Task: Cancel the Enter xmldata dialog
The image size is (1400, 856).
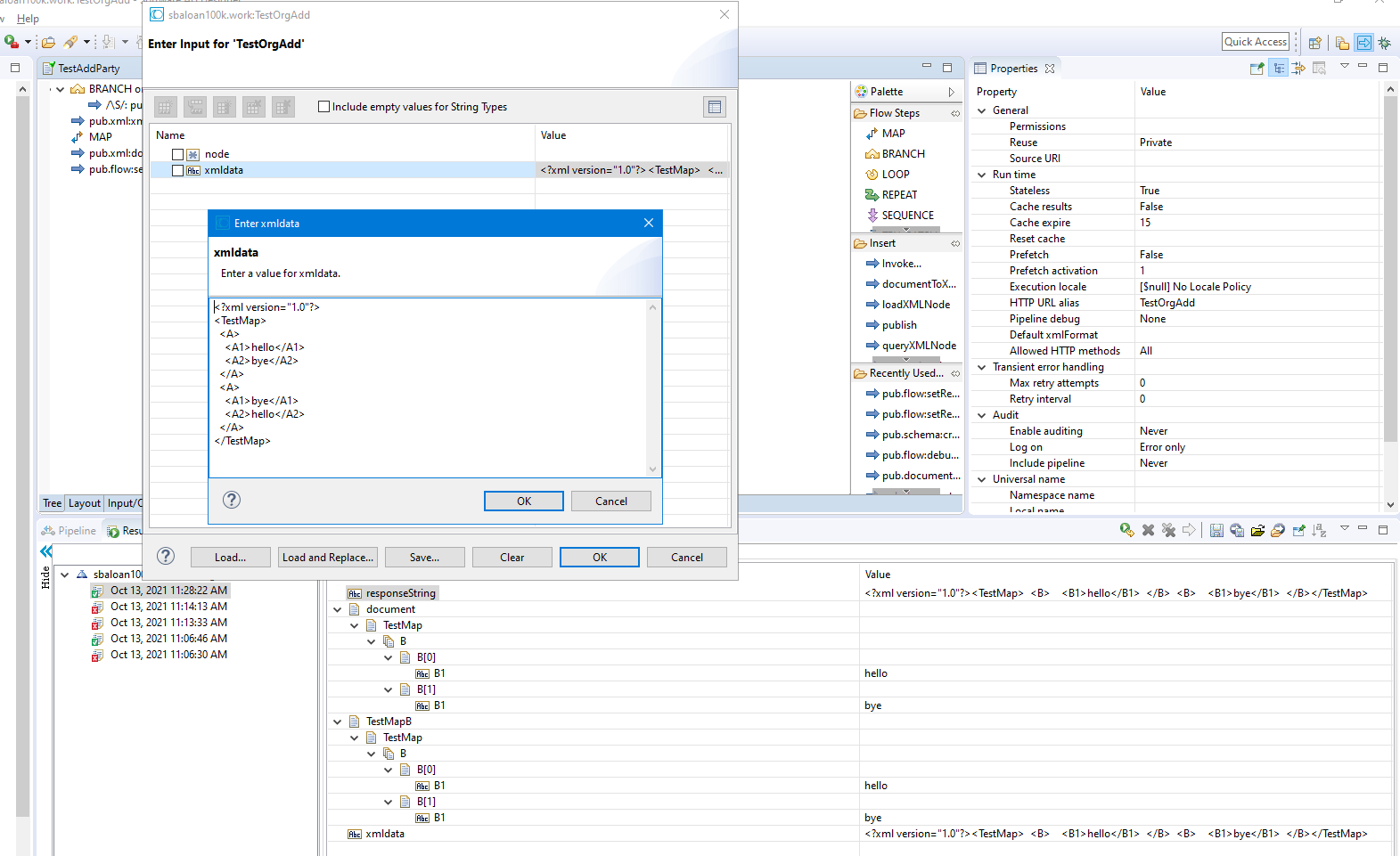Action: pos(611,501)
